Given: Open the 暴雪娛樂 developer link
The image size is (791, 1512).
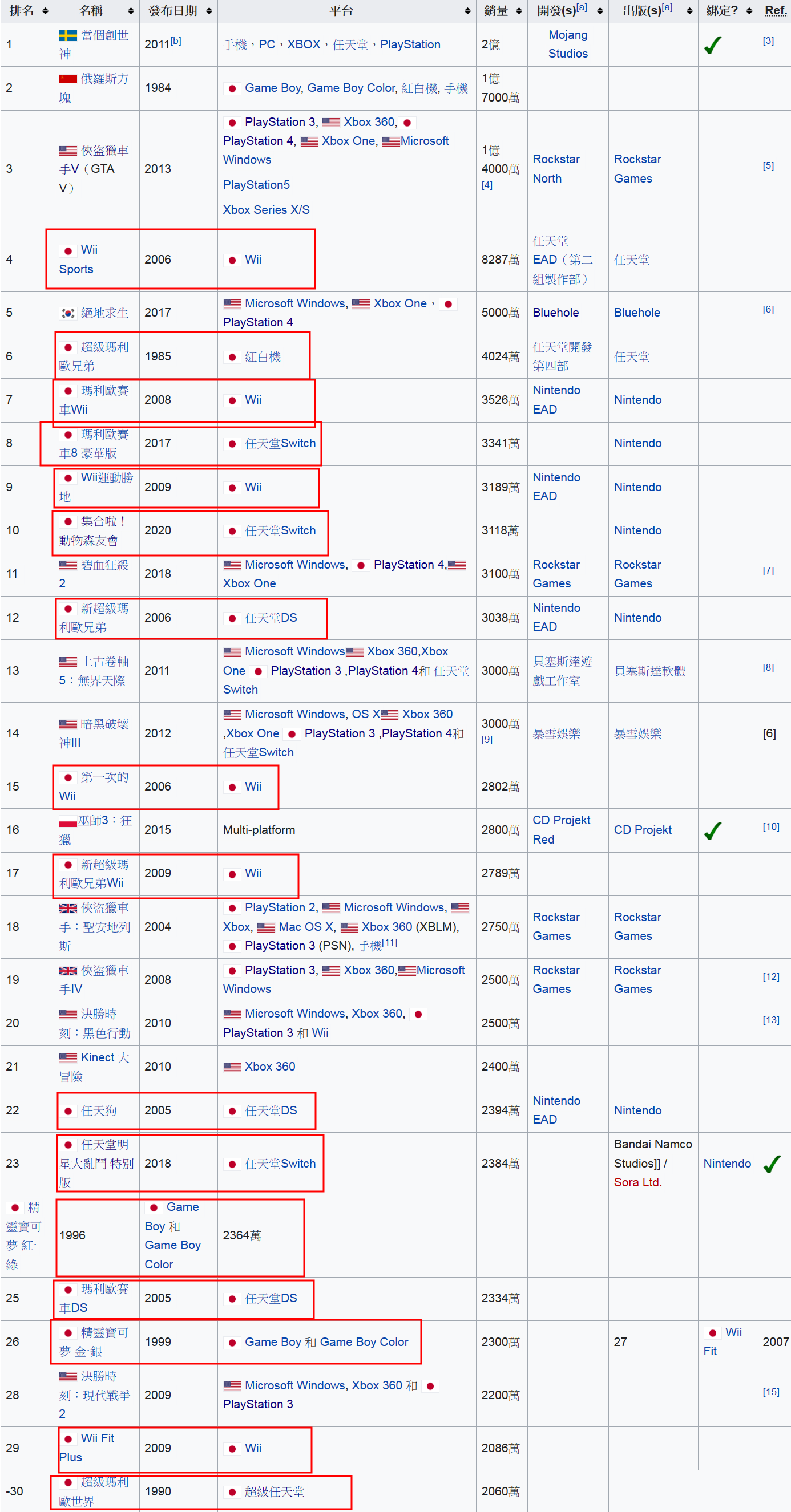Looking at the screenshot, I should coord(556,733).
